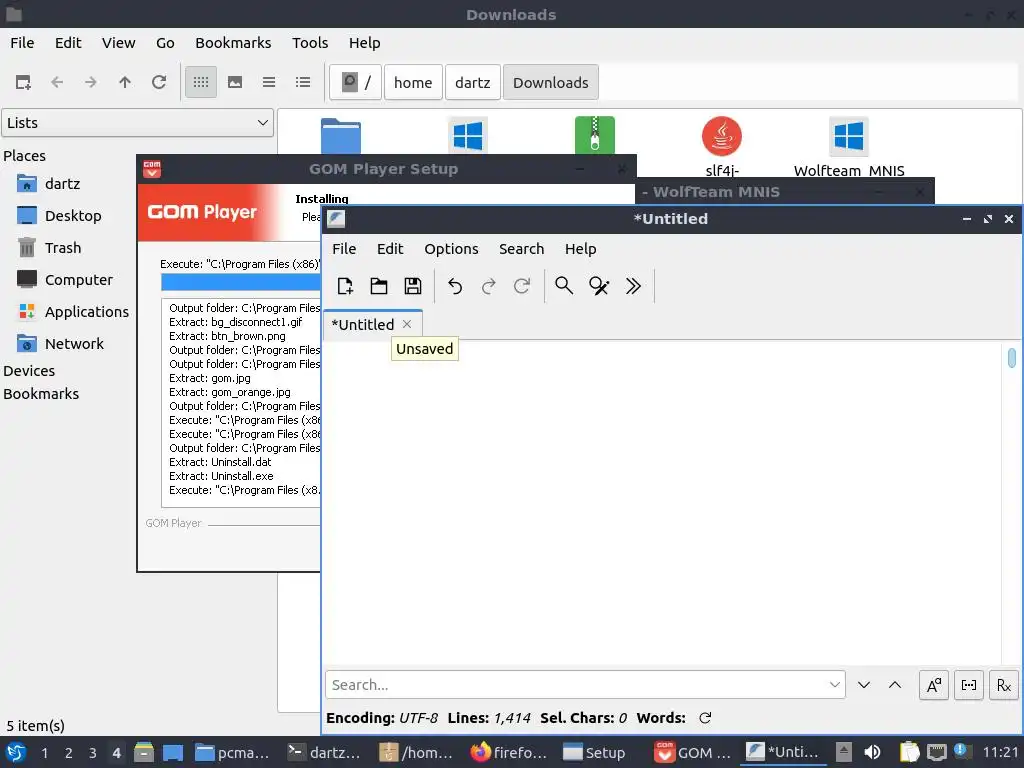
Task: Reload the document with the editor toolbar icon
Action: click(x=522, y=286)
